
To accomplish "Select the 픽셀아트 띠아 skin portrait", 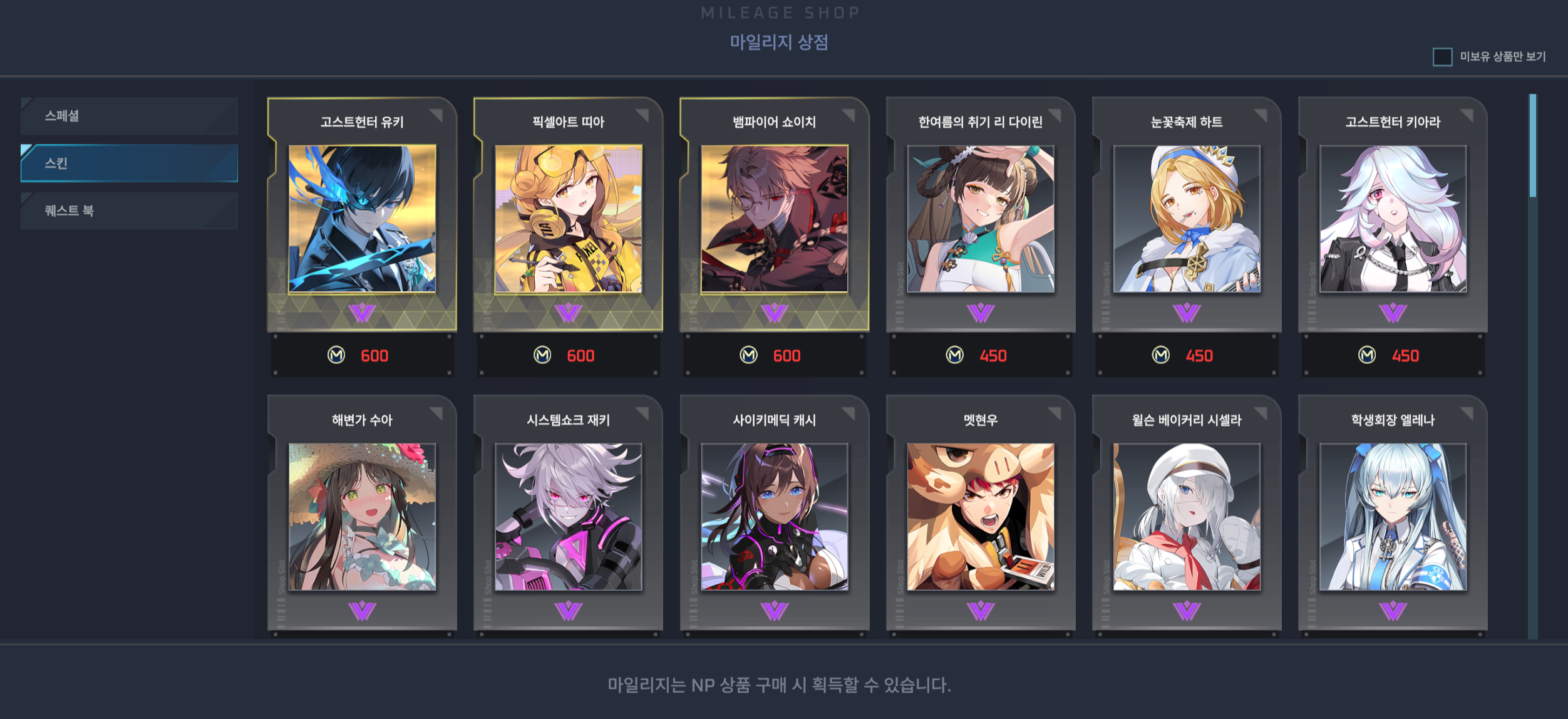I will click(x=568, y=219).
